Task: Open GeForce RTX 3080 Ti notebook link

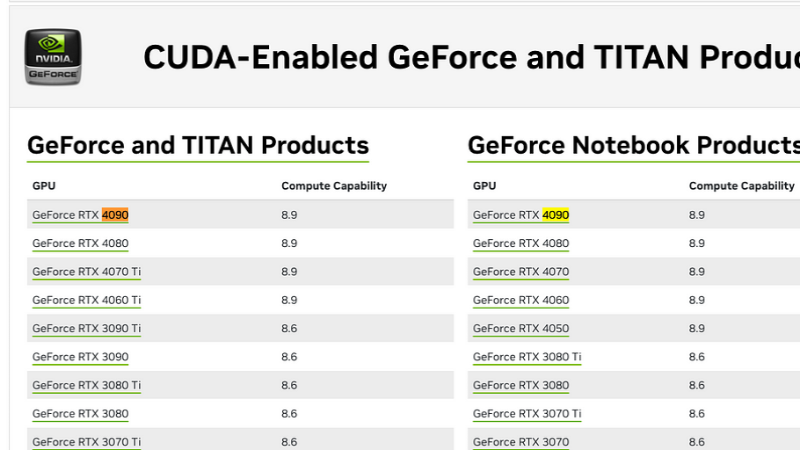Action: tap(527, 357)
